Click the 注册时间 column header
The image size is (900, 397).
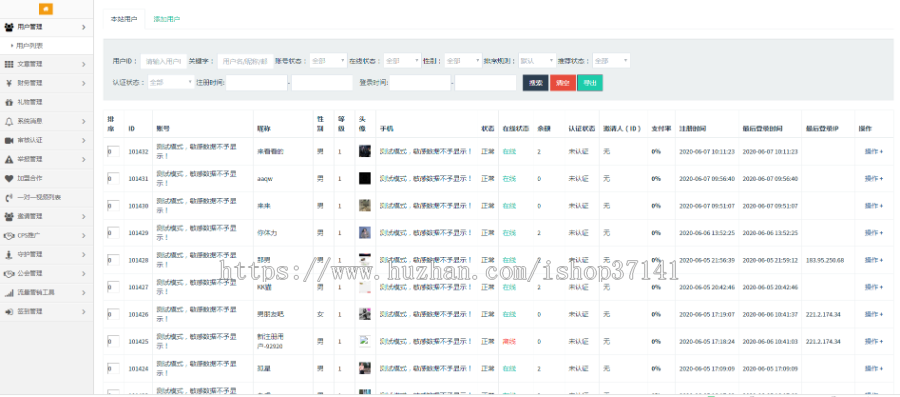coord(693,129)
